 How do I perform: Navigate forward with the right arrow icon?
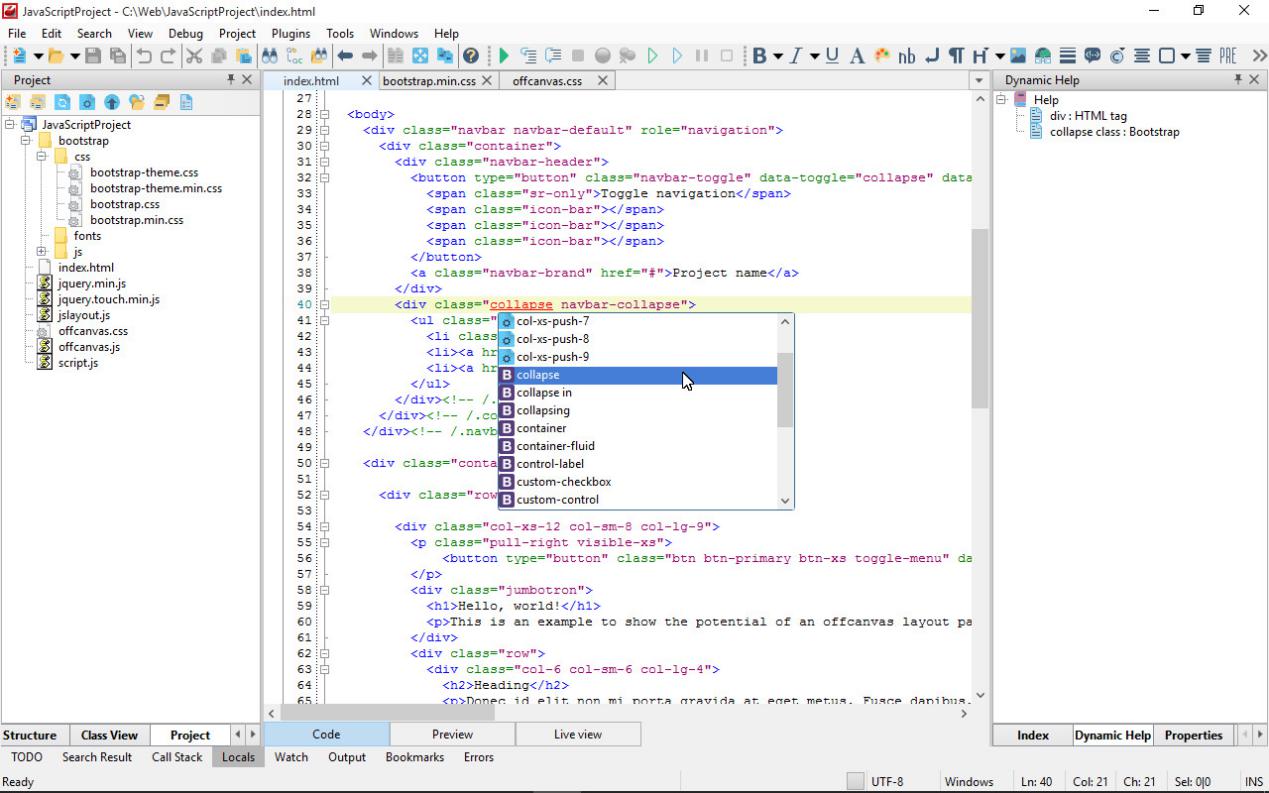(x=369, y=56)
